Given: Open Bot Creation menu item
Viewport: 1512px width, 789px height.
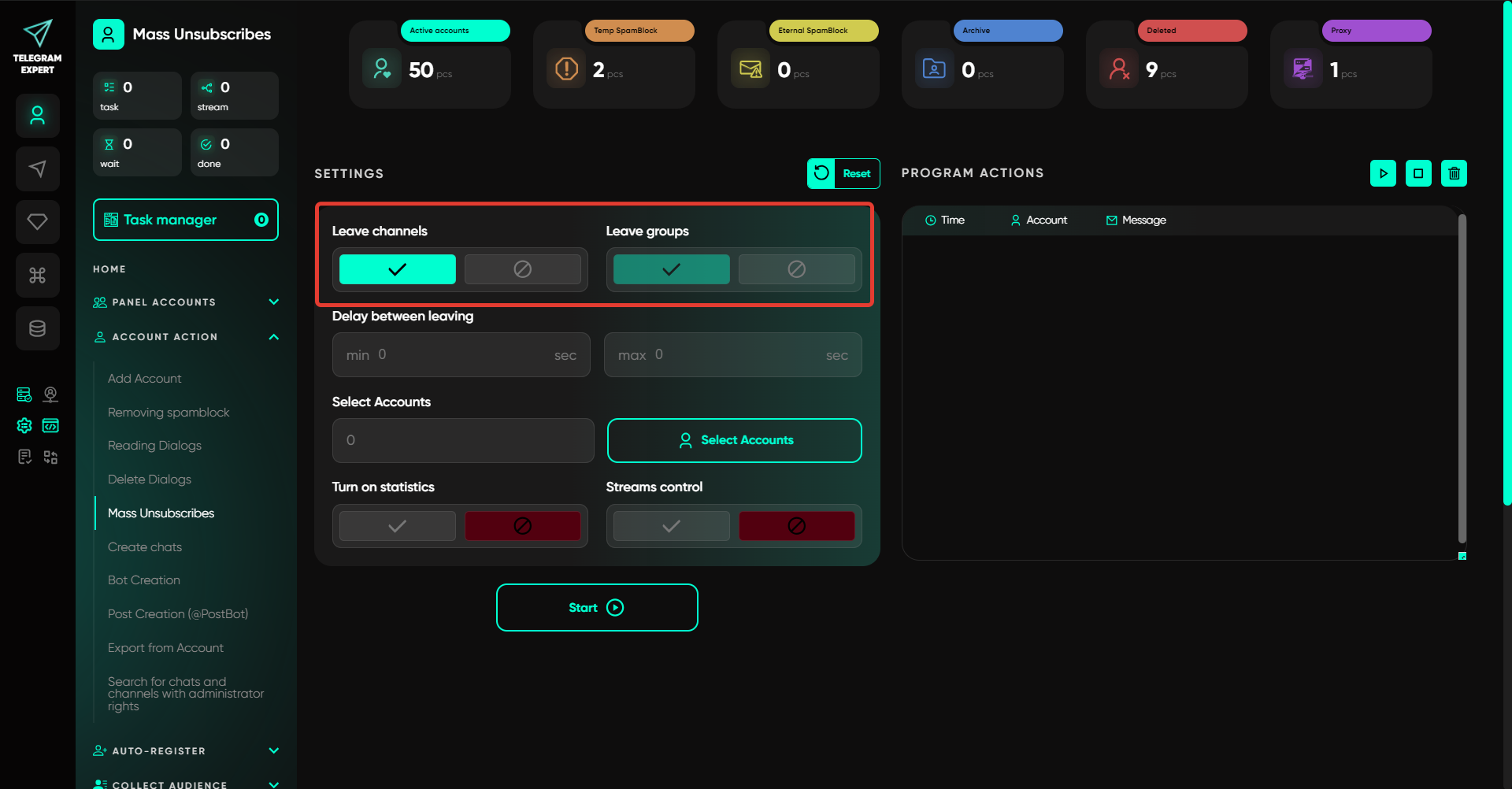Looking at the screenshot, I should (144, 580).
